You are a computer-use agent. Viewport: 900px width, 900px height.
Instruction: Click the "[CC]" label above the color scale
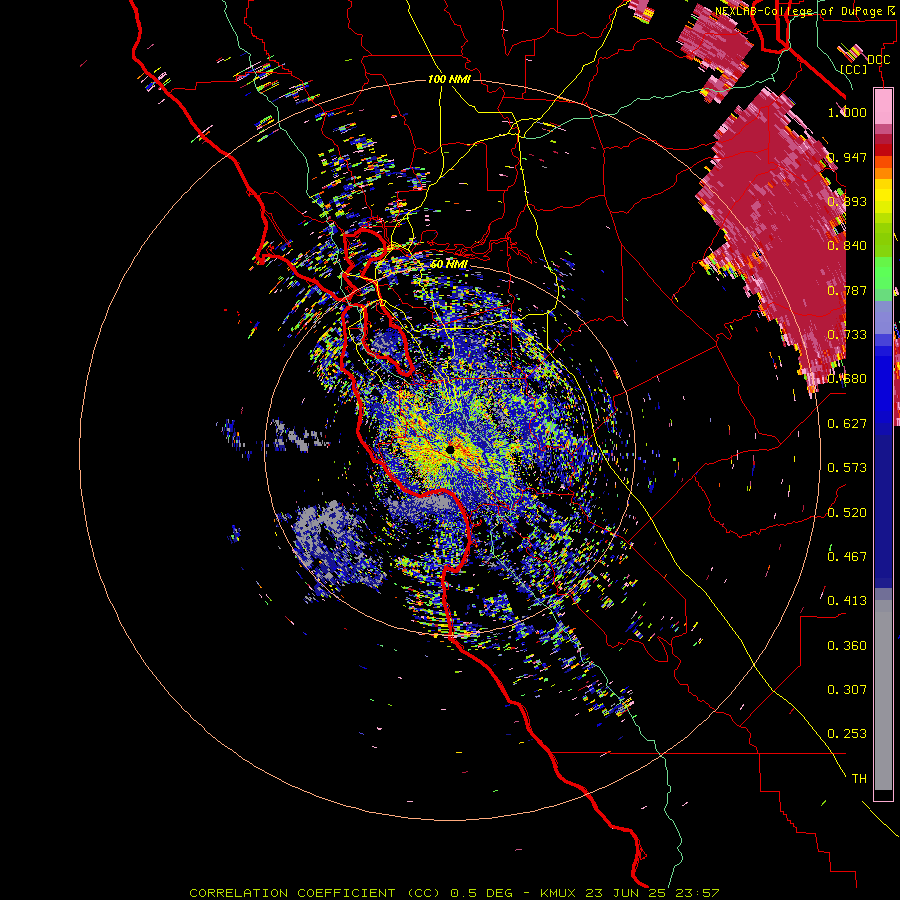(854, 69)
